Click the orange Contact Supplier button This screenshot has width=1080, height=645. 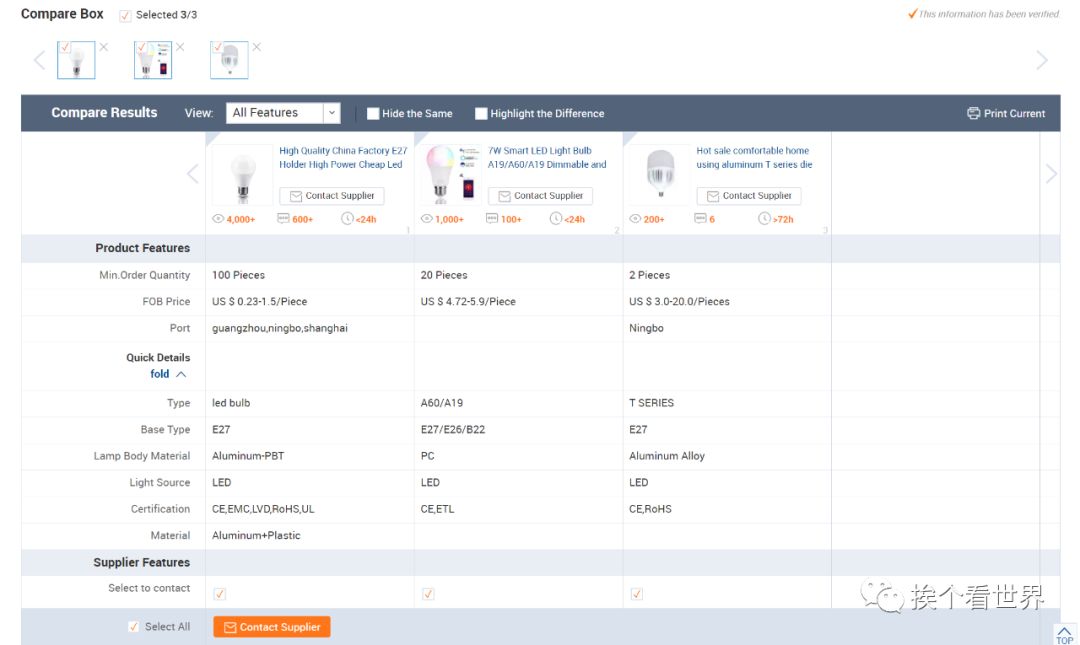[x=271, y=627]
